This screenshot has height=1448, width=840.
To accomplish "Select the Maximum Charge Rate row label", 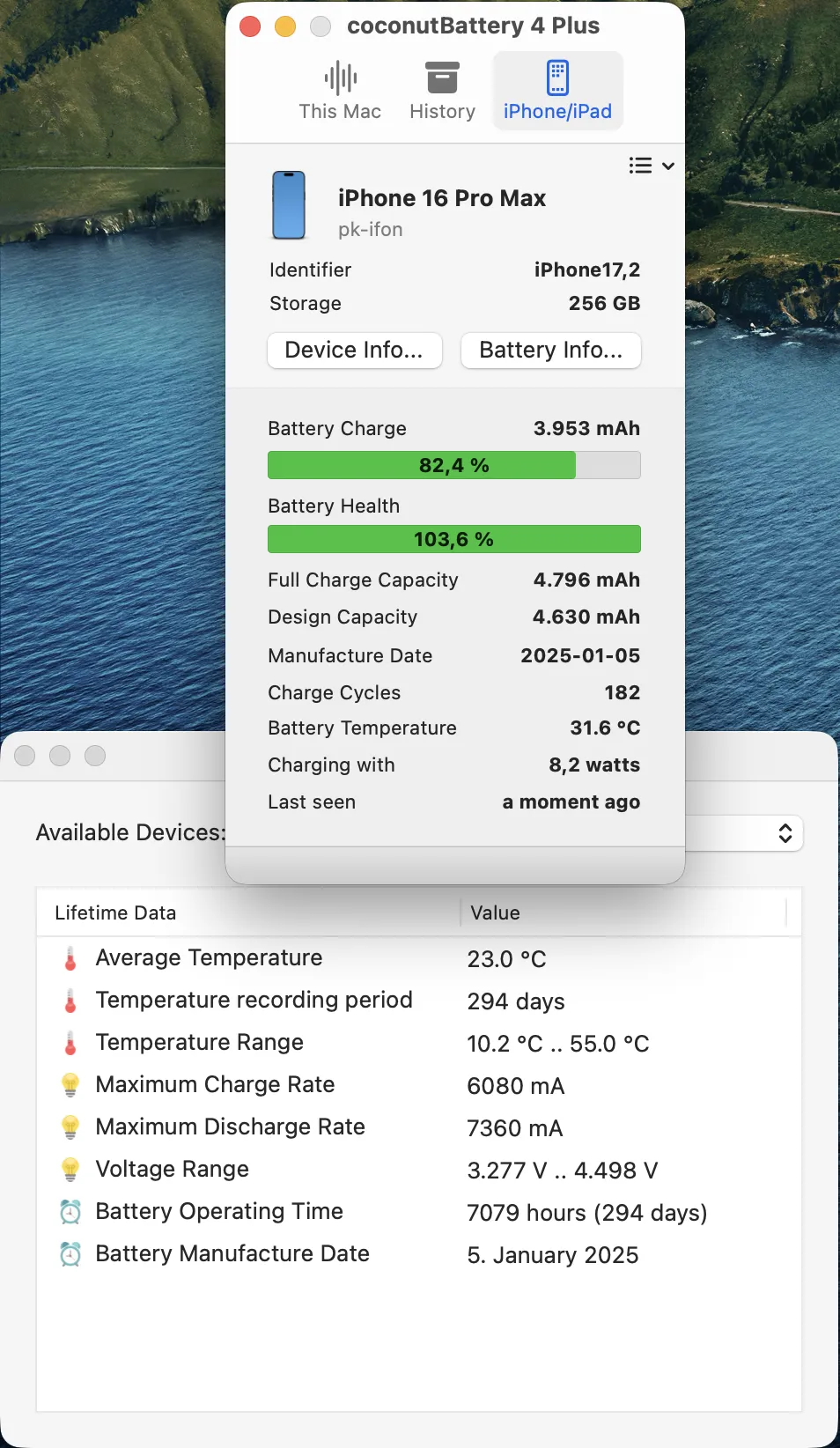I will coord(215,1084).
